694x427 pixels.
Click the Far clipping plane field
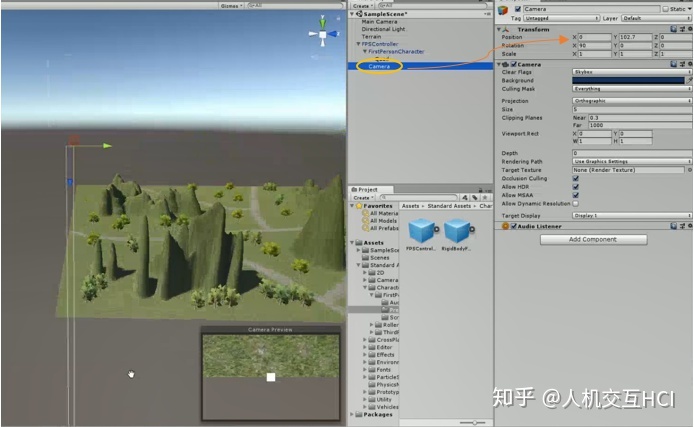pyautogui.click(x=640, y=125)
